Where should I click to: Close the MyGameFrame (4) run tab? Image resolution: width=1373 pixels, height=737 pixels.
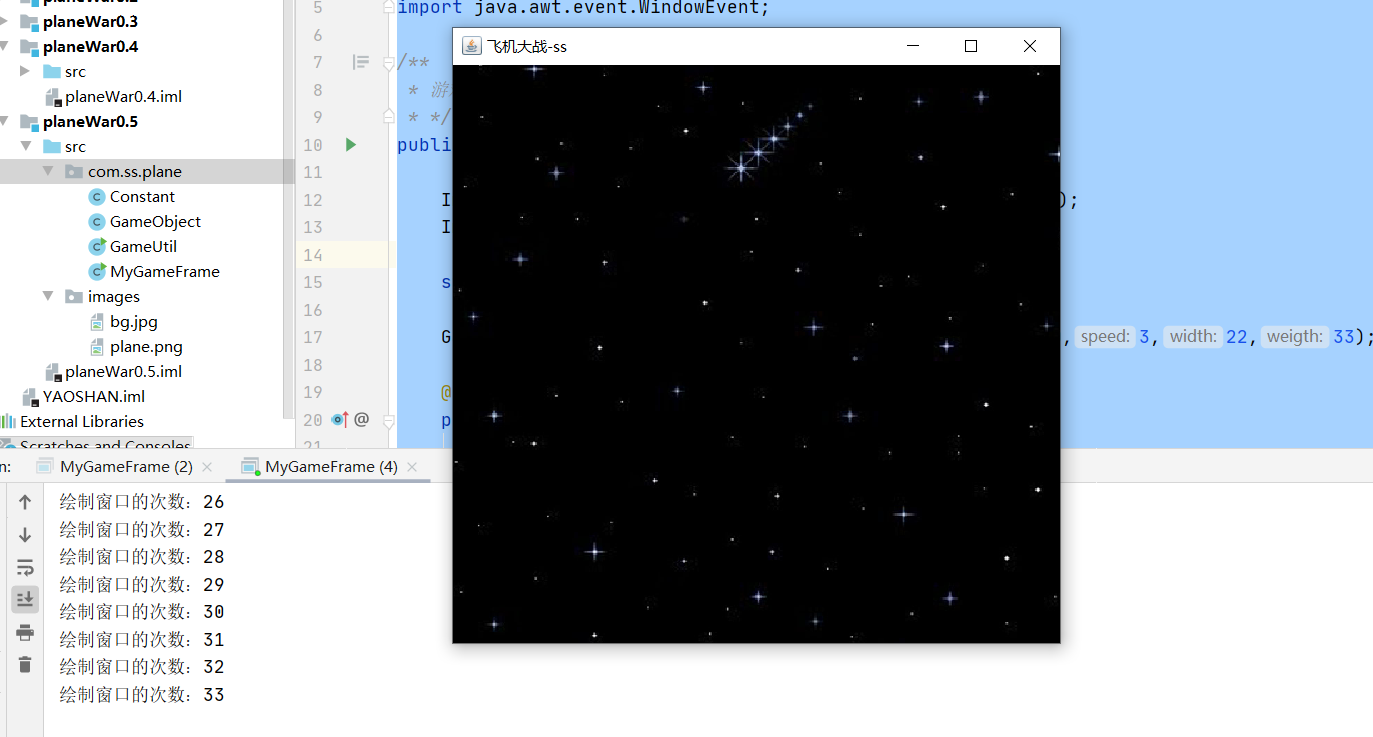click(x=411, y=467)
